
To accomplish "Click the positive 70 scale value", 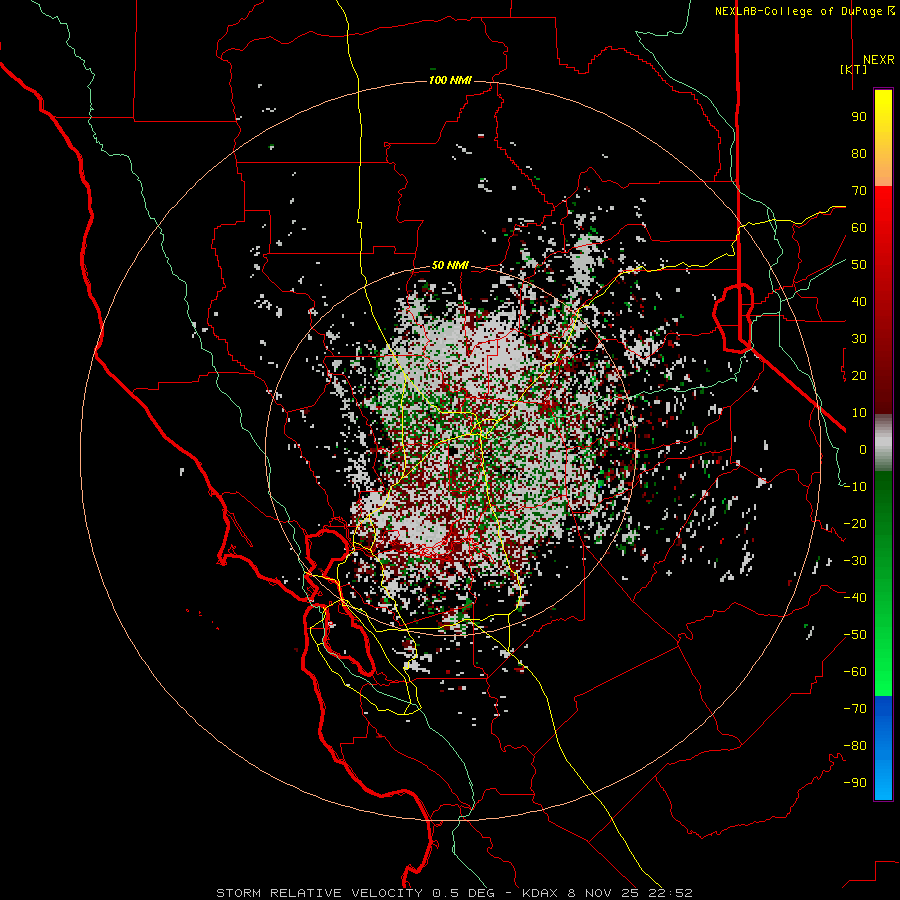I will click(x=859, y=191).
